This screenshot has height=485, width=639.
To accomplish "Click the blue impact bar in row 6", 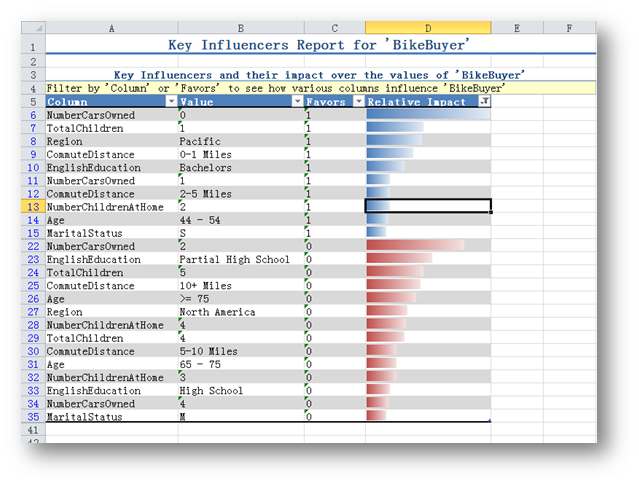I will [428, 115].
